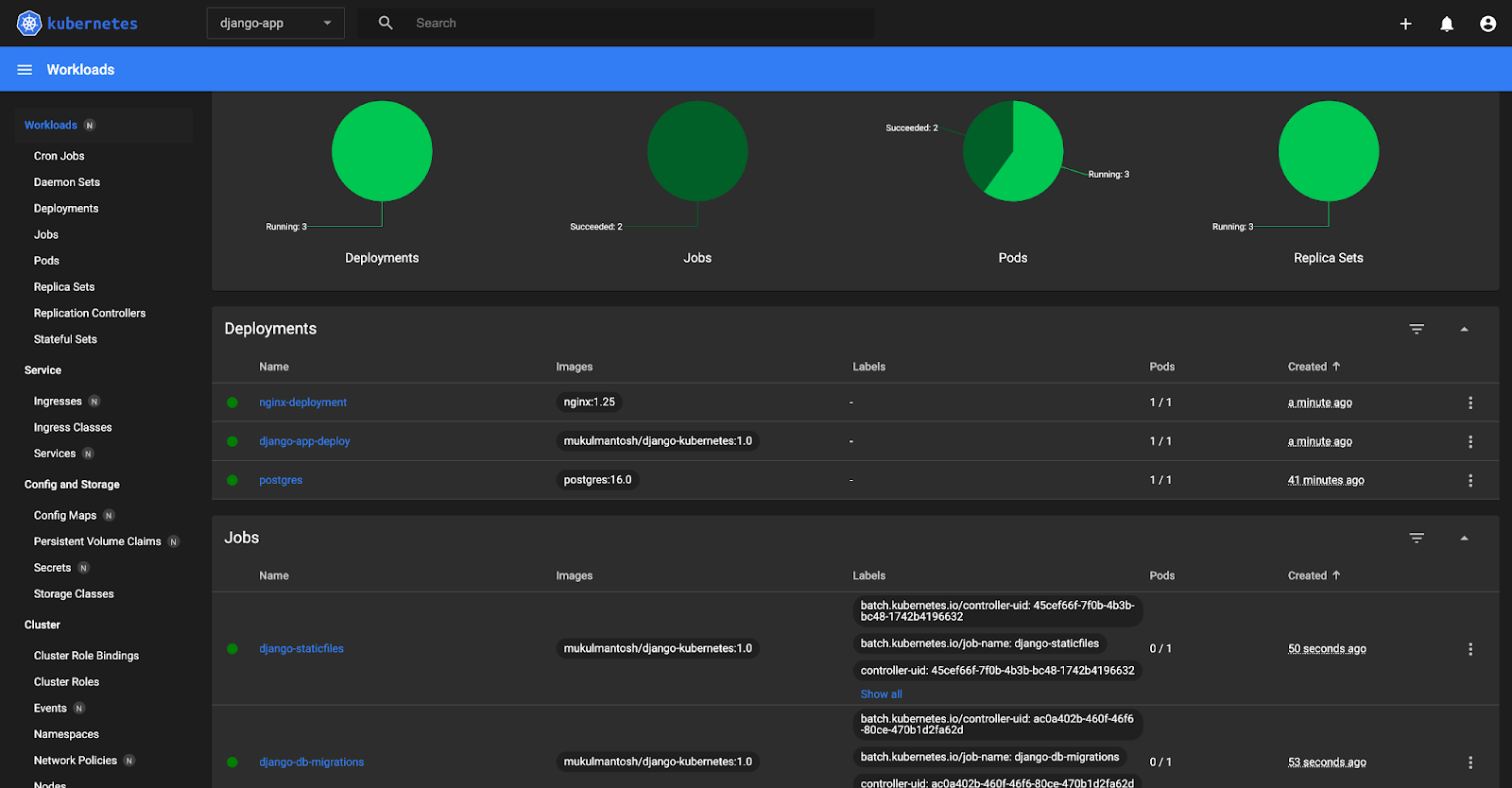
Task: Select Pods in the sidebar
Action: (46, 261)
